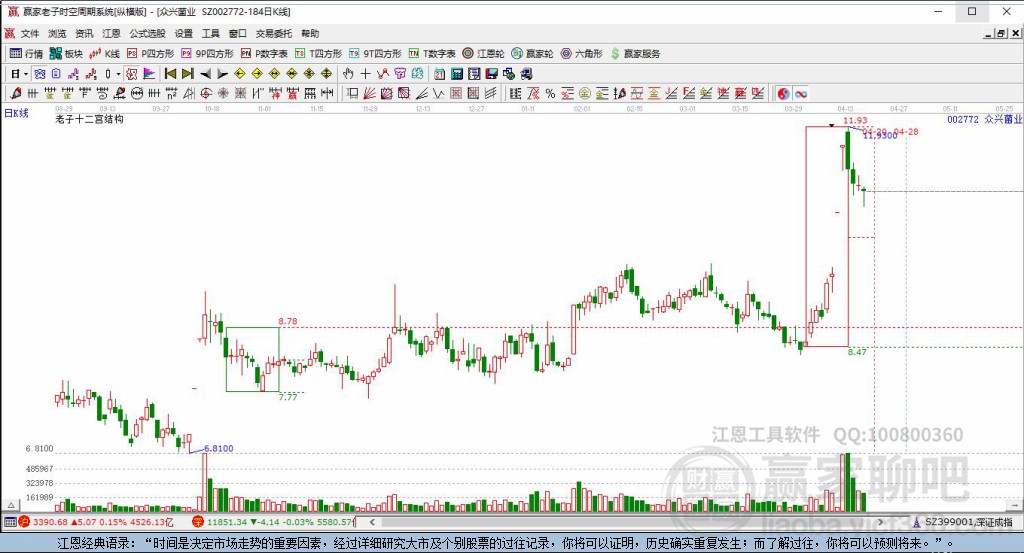Select the red pencil drawing tool

point(15,93)
